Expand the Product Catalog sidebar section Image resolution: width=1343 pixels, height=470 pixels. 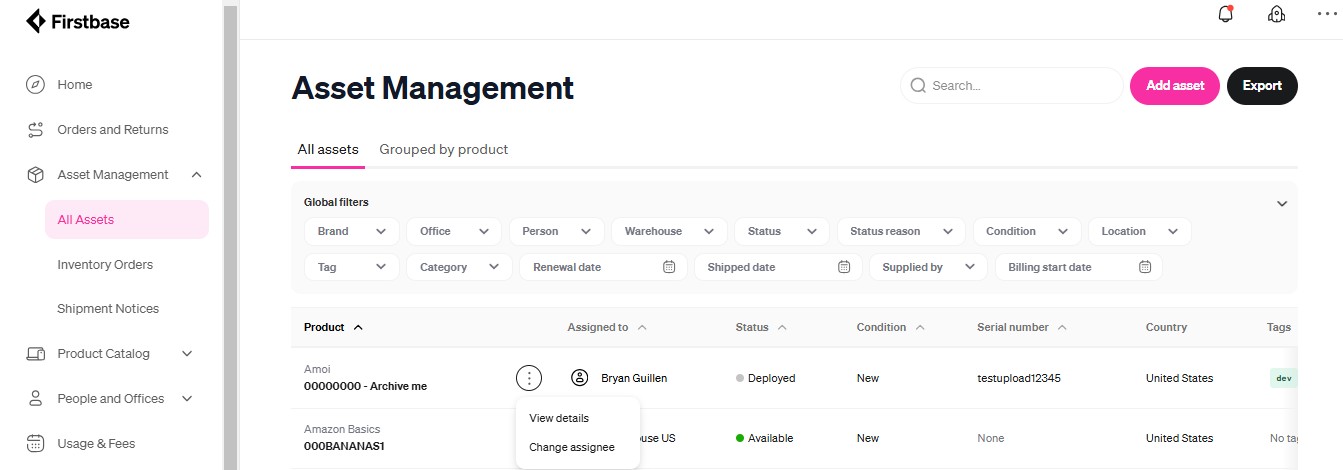[187, 354]
